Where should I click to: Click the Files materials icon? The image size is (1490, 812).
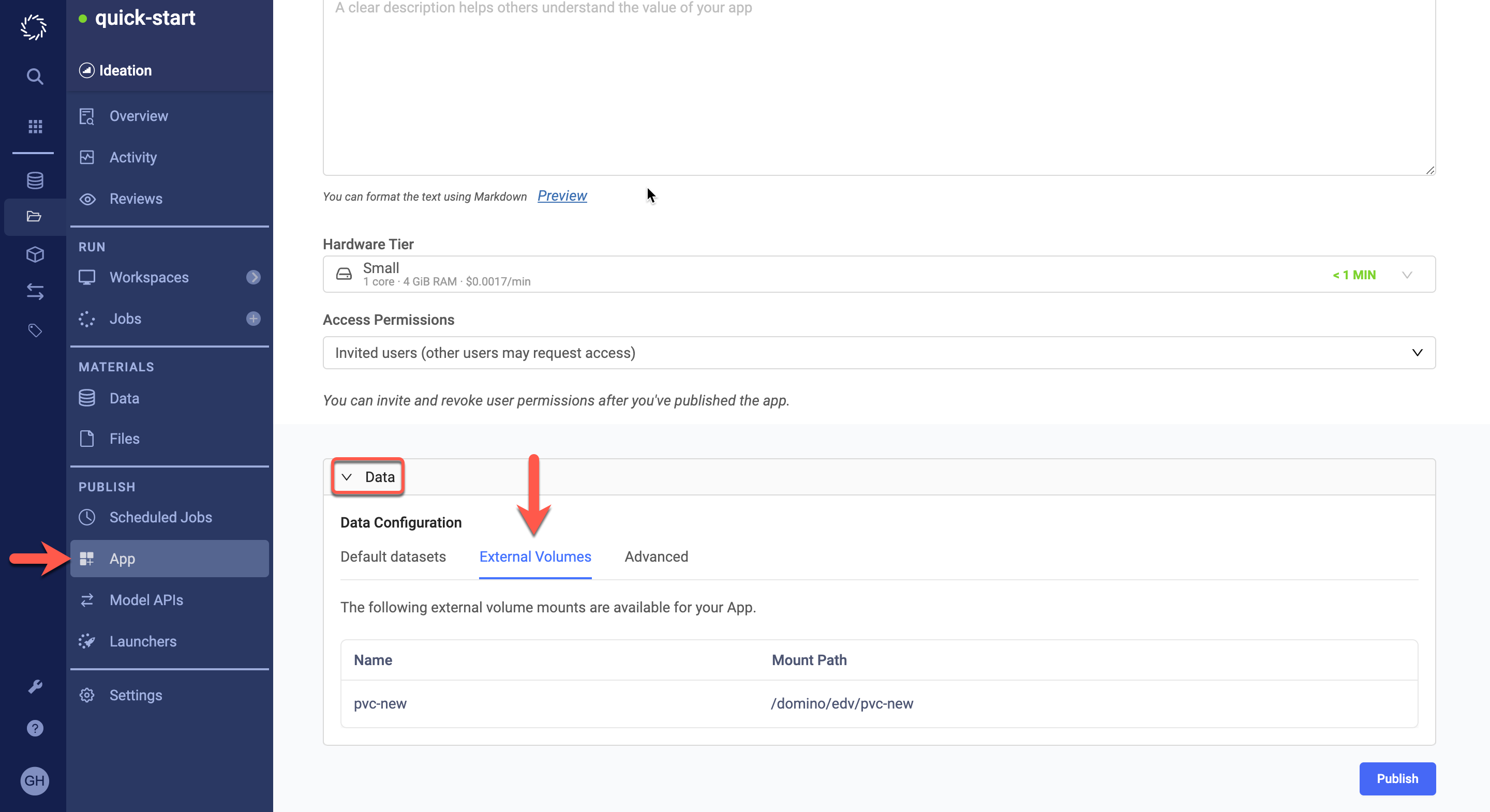[88, 438]
